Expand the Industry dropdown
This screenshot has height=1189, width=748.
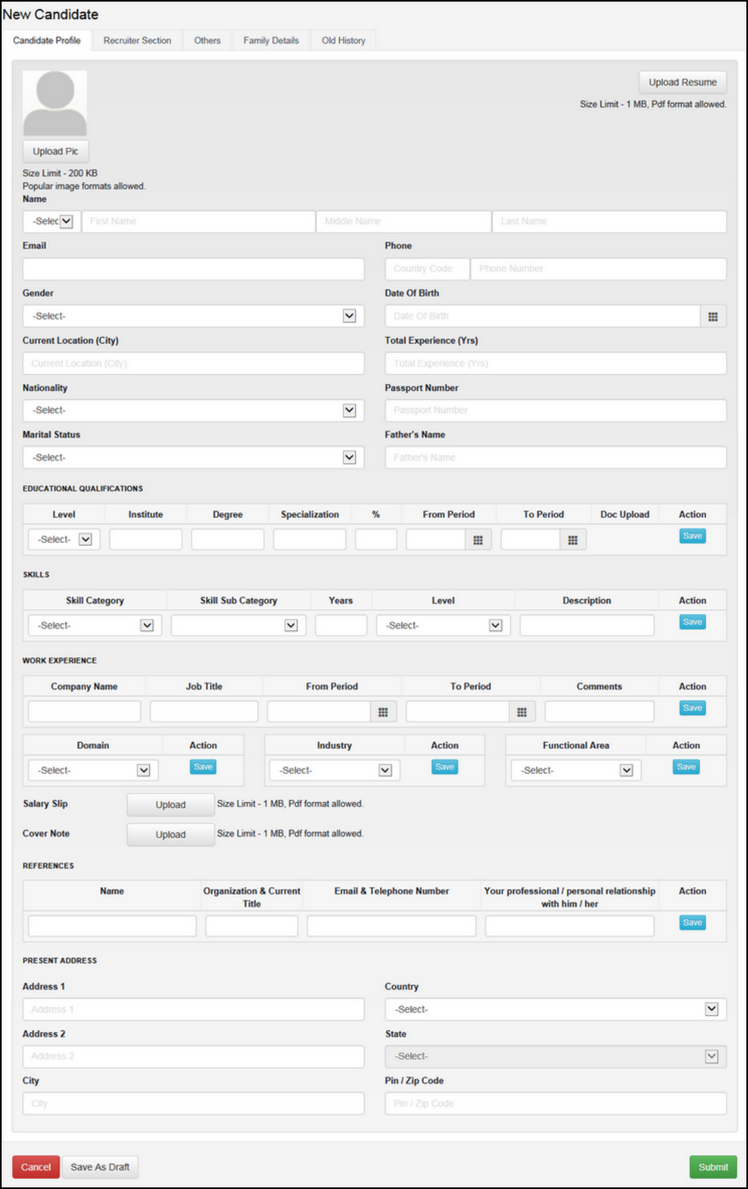pos(335,770)
